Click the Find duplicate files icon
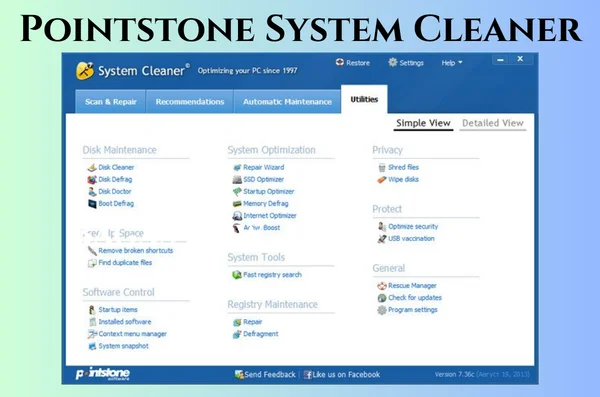 tap(92, 263)
